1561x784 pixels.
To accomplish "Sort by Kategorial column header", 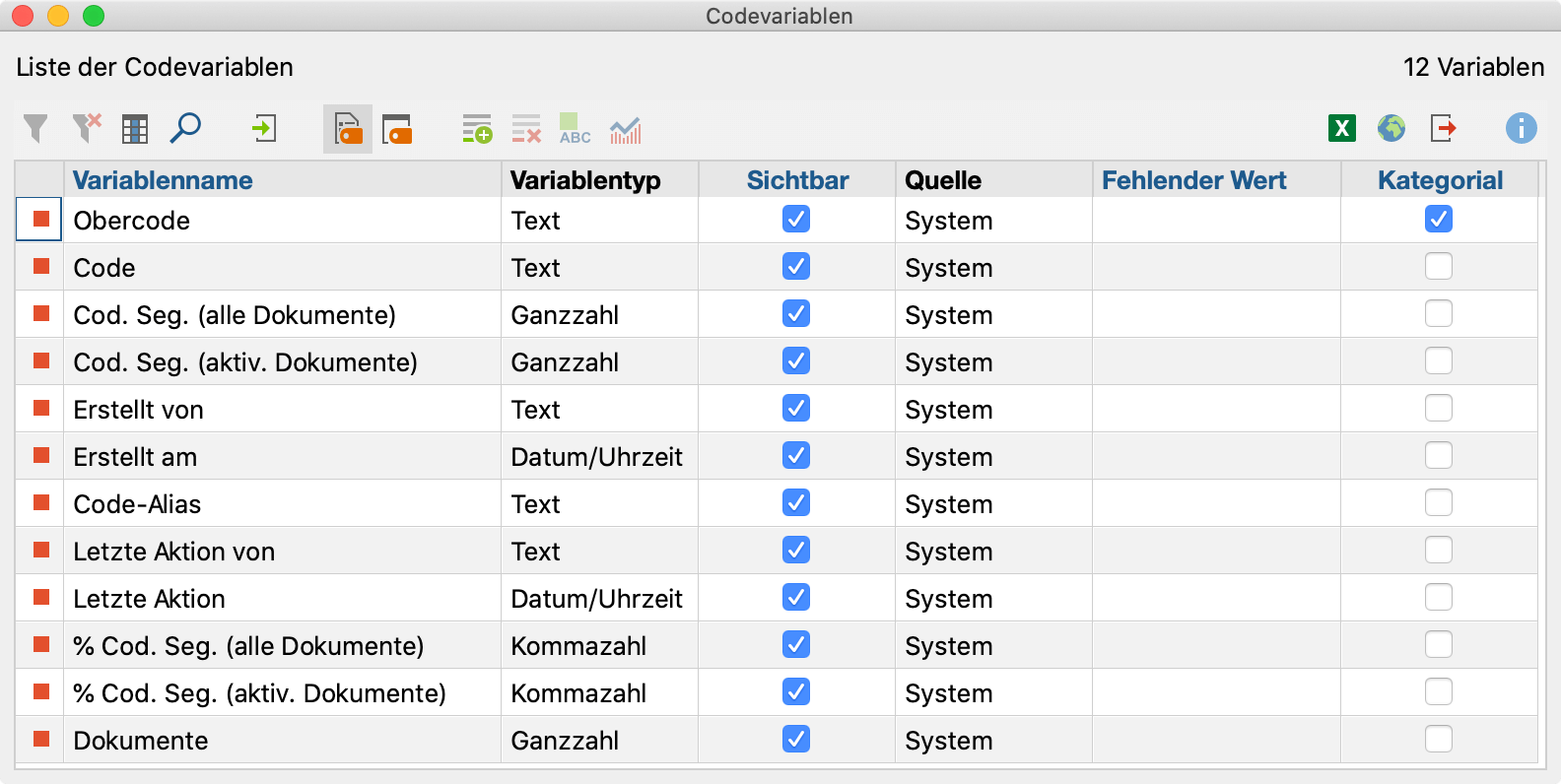I will click(x=1440, y=180).
